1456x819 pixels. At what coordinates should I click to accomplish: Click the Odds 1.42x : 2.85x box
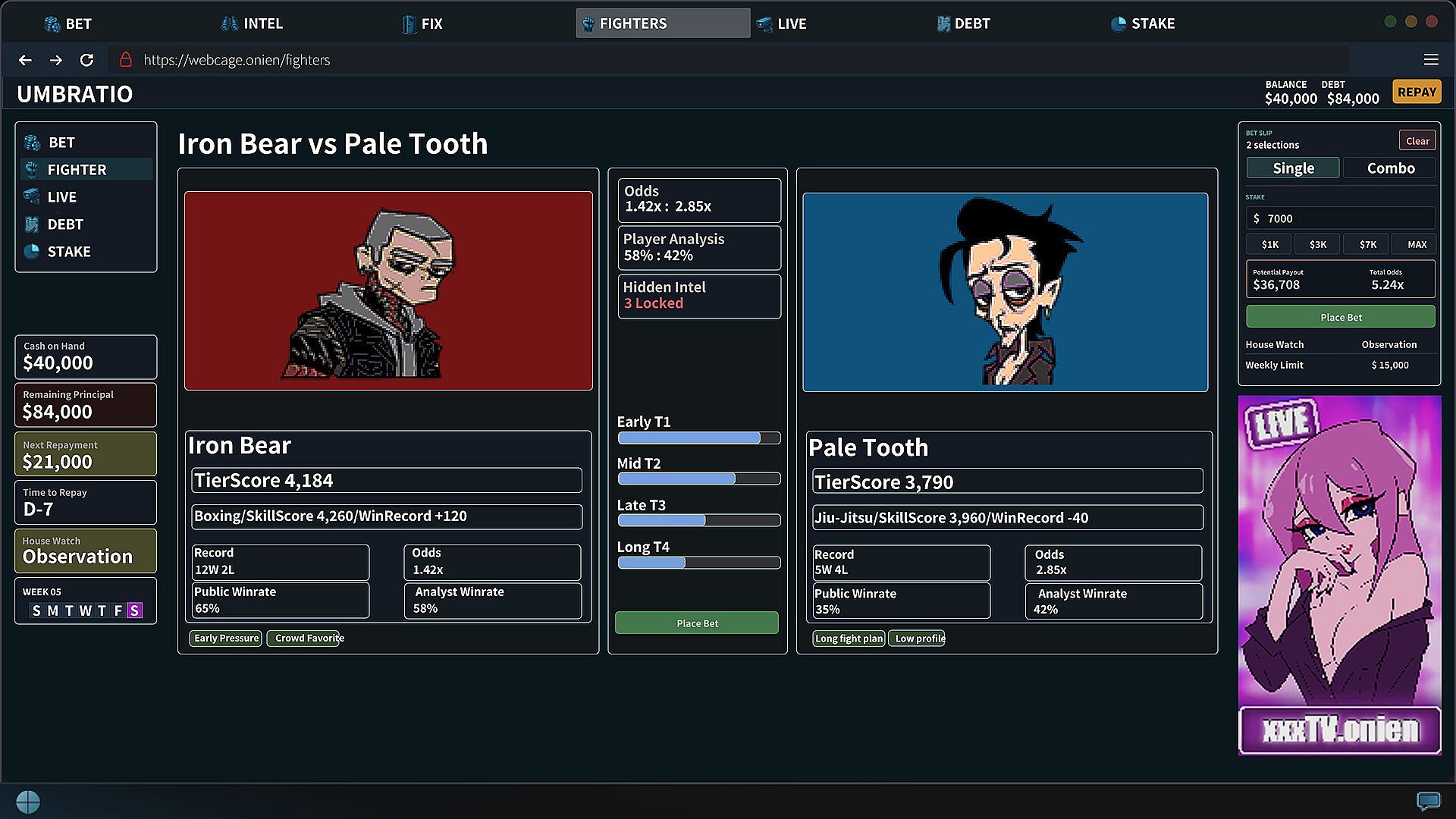698,199
